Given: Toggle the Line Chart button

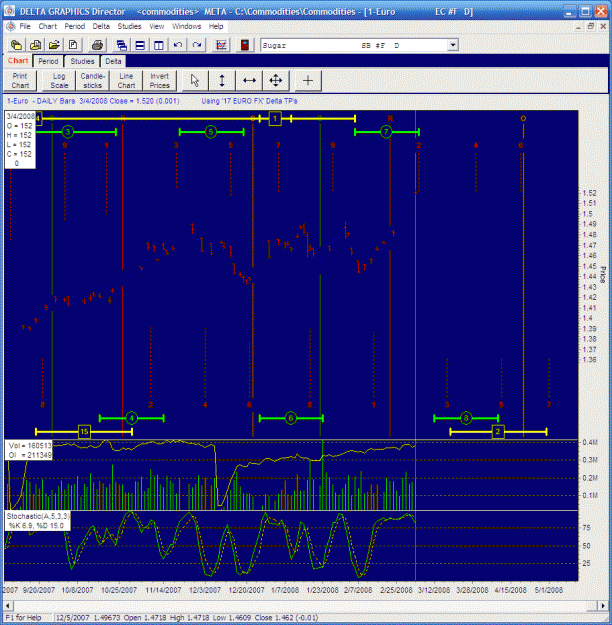Looking at the screenshot, I should (x=126, y=81).
